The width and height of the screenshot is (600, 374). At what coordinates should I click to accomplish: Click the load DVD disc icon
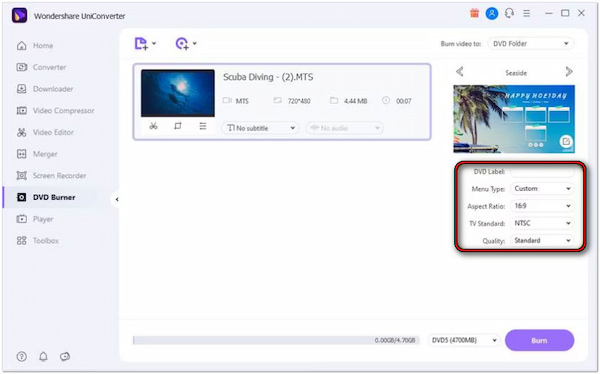click(182, 44)
